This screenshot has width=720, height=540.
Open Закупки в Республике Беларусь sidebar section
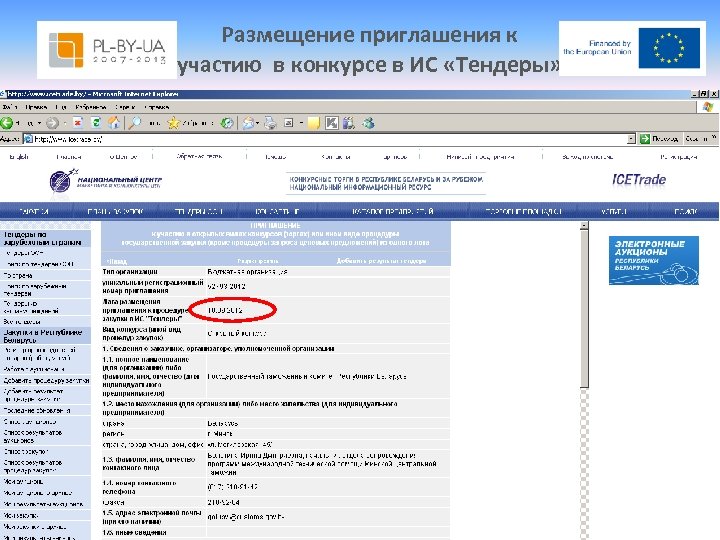[45, 336]
